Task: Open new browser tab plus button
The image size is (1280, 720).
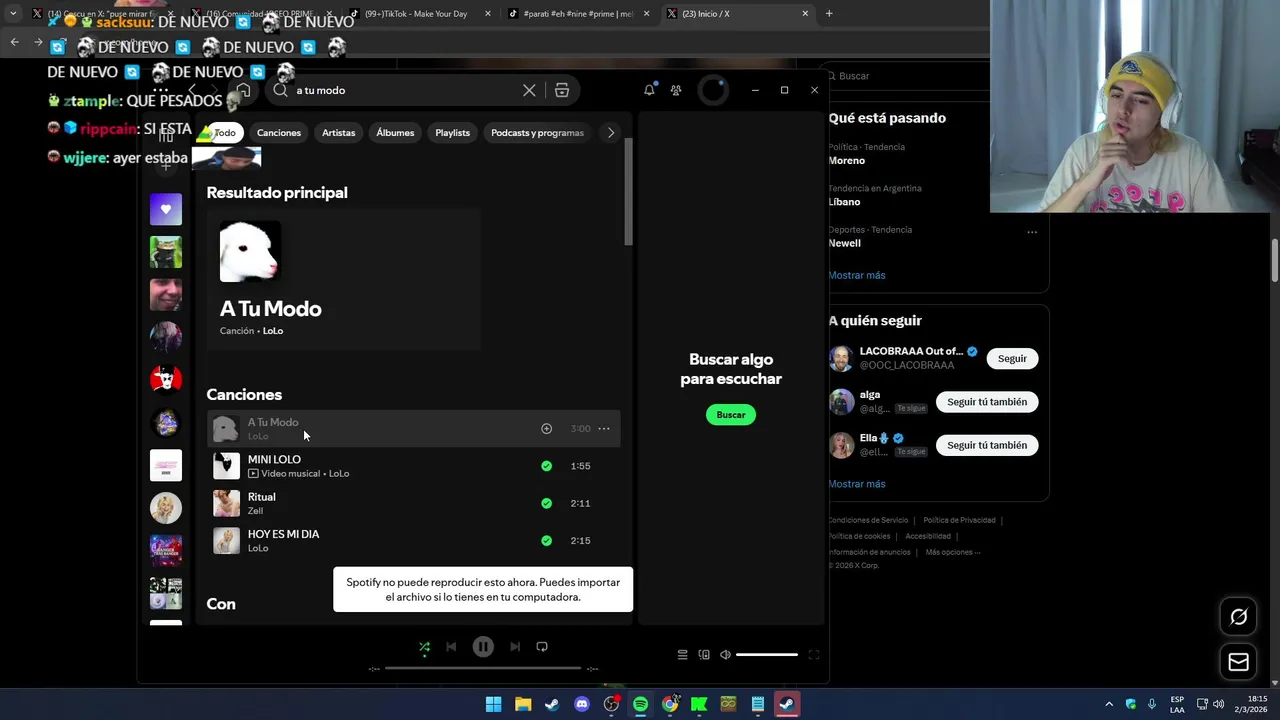Action: (x=829, y=14)
